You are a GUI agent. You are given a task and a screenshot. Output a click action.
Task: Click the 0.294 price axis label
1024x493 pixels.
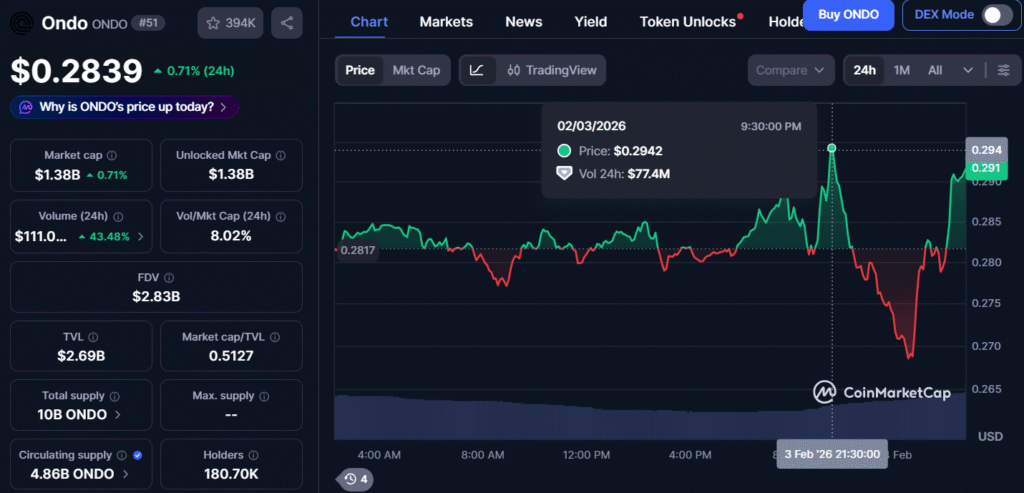pyautogui.click(x=986, y=150)
